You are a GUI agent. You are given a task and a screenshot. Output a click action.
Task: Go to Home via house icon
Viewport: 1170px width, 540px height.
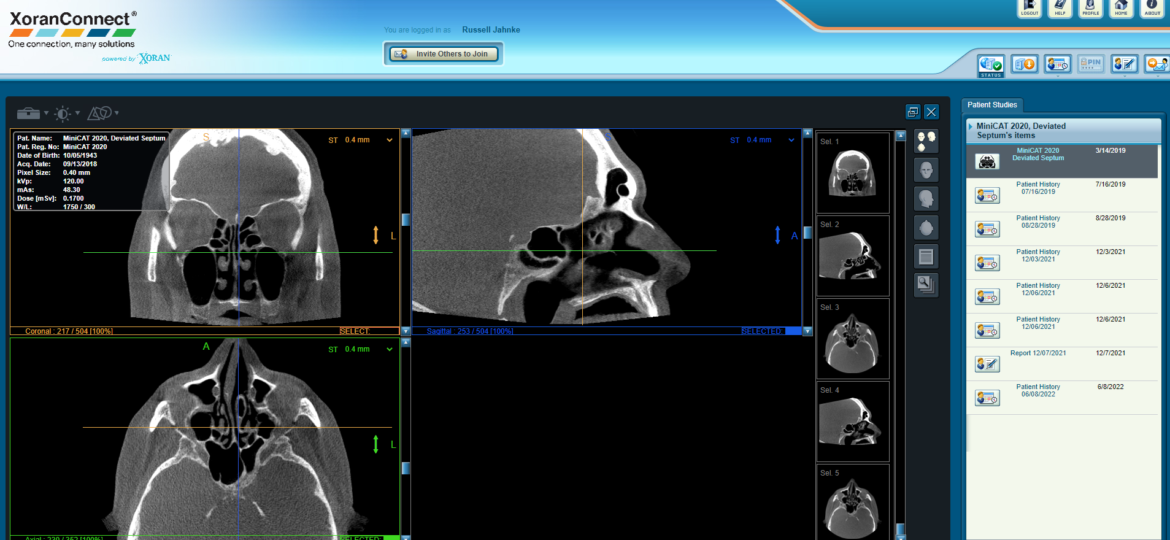click(x=1122, y=9)
